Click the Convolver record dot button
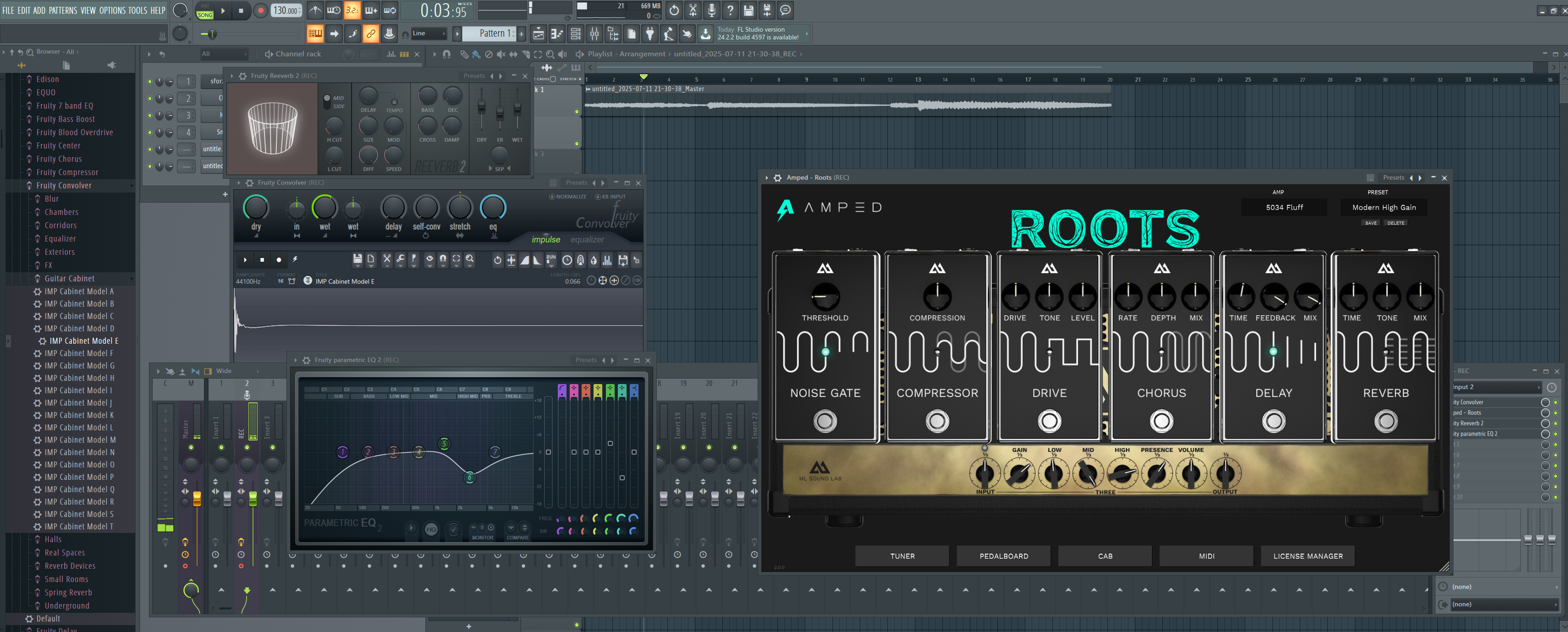The image size is (1568, 632). [x=279, y=260]
